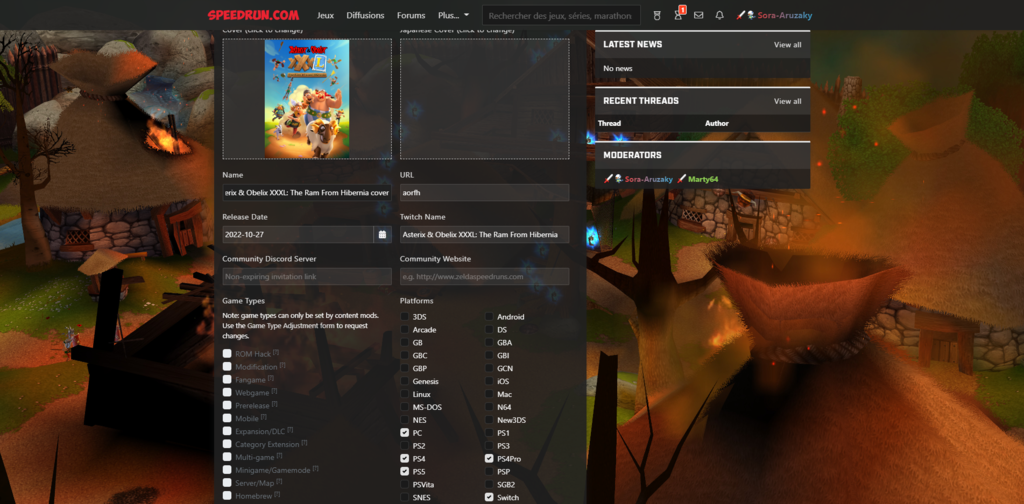
Task: Click the help icon beside ROM Hack
Action: coord(276,353)
